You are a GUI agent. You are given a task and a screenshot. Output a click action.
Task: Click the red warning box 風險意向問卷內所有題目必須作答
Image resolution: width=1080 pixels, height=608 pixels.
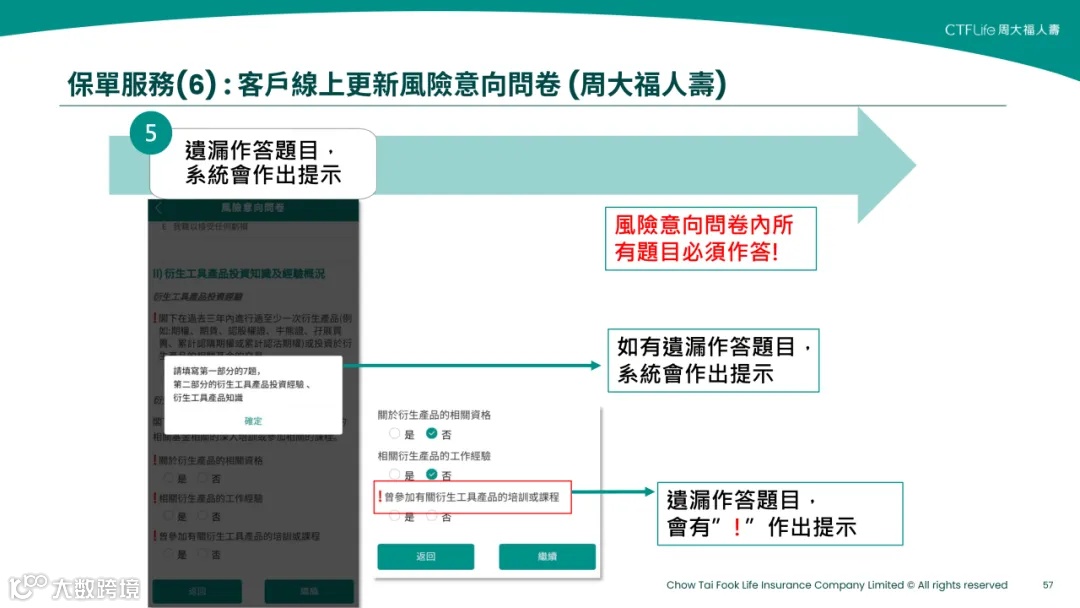click(711, 237)
